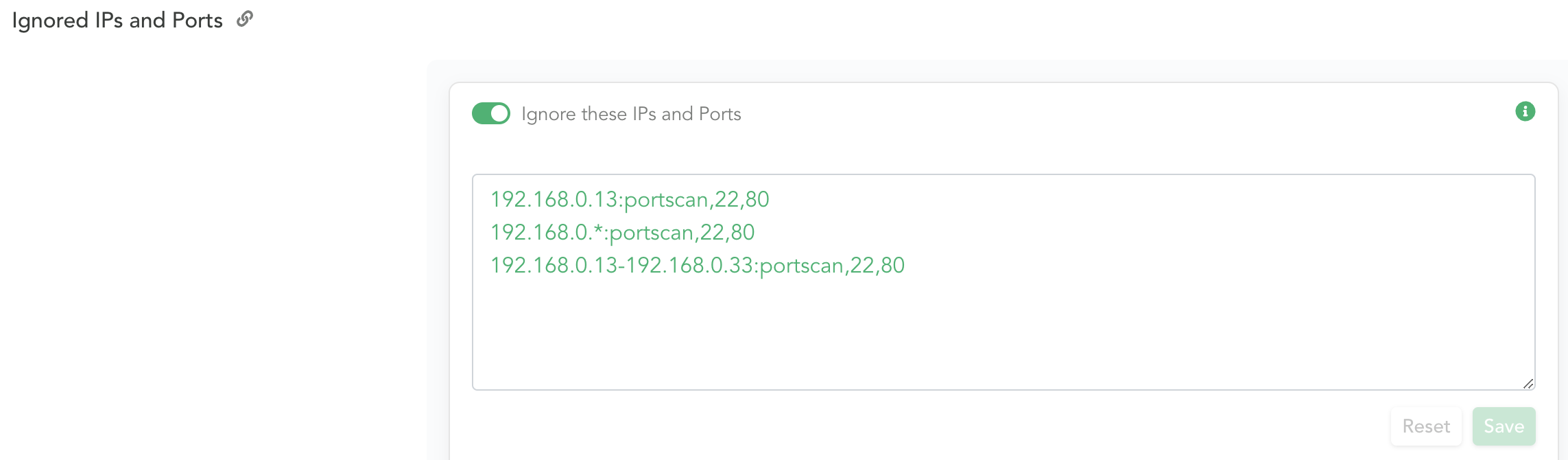Select the Ignored IPs and Ports heading
Screen dimensions: 1568x460
[117, 20]
